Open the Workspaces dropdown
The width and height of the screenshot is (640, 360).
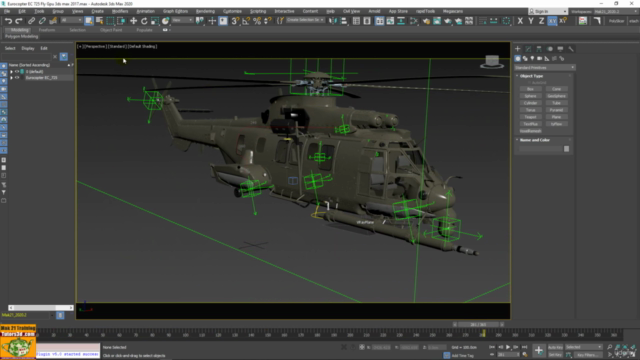(617, 11)
